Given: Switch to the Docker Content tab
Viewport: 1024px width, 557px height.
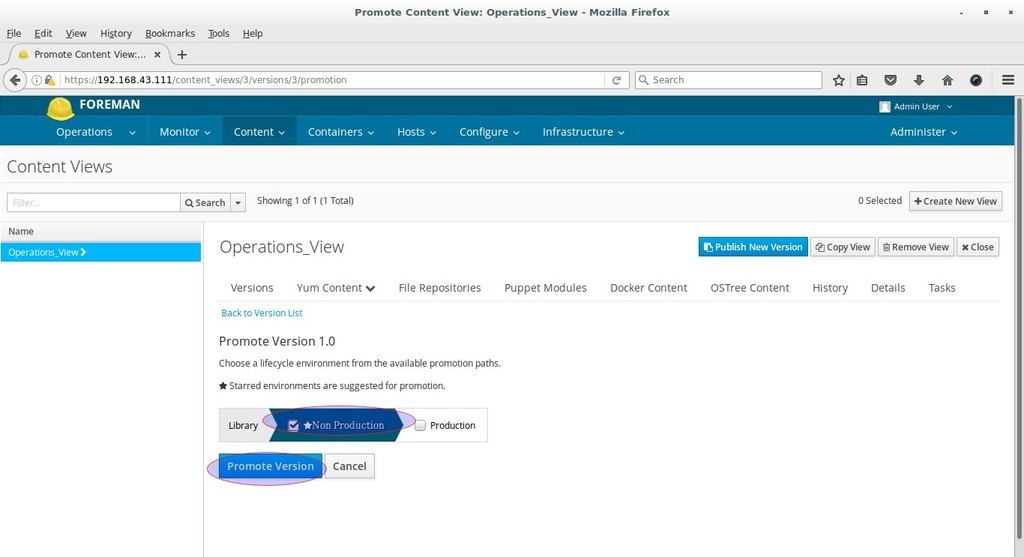Looking at the screenshot, I should point(648,288).
